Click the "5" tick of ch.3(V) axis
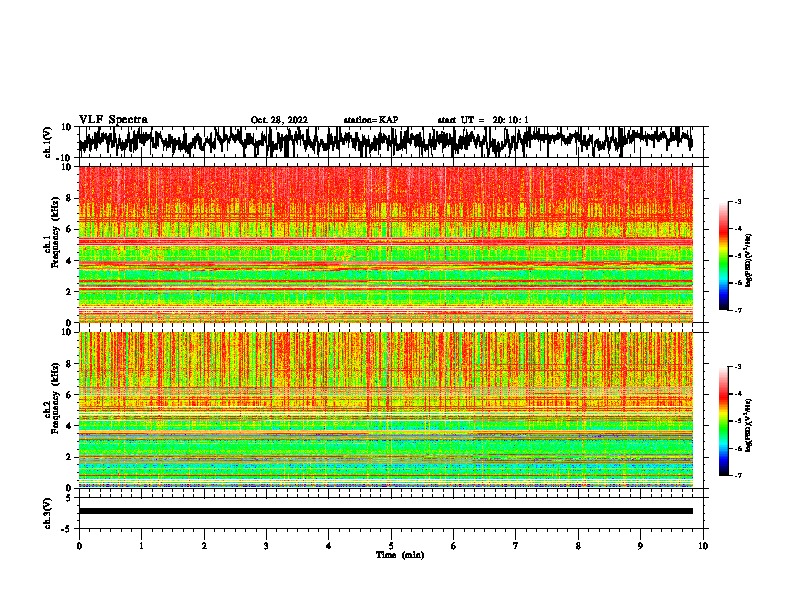This screenshot has width=792, height=612. pyautogui.click(x=69, y=498)
